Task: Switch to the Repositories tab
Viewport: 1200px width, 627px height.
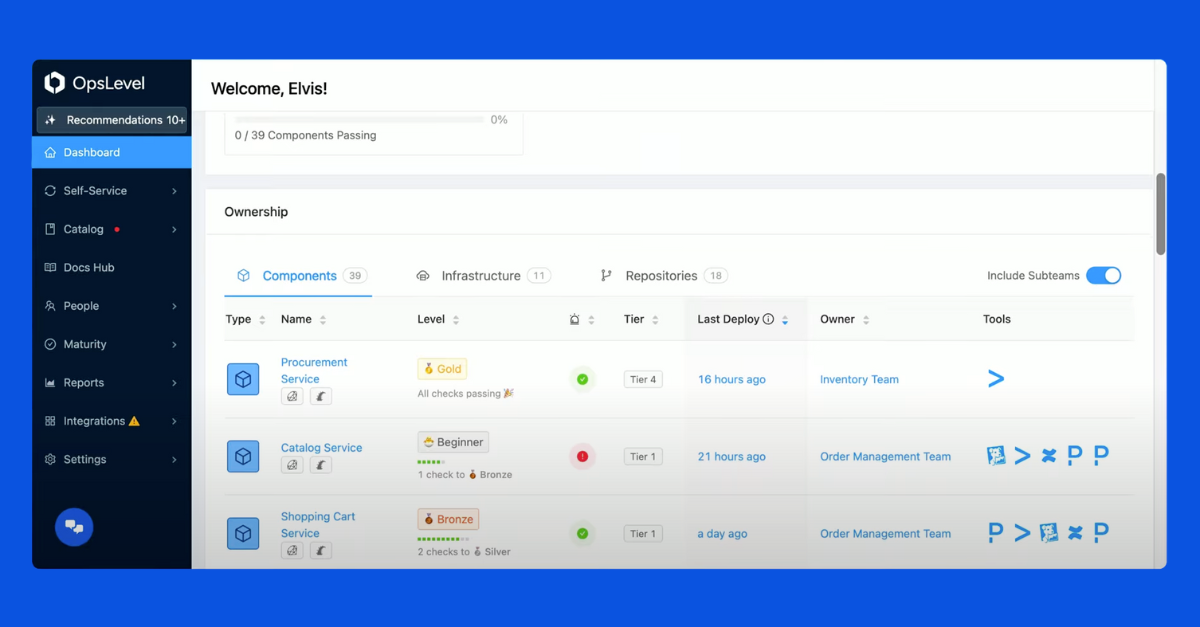Action: tap(664, 276)
